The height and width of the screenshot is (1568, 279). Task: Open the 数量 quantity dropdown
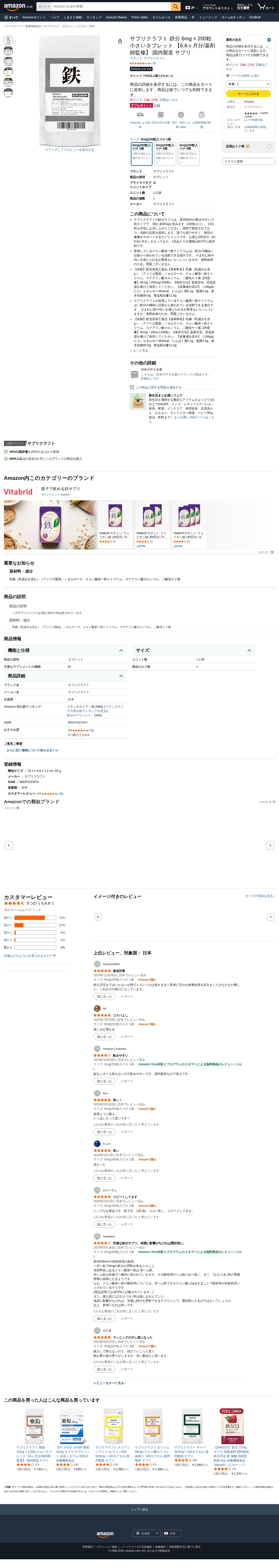click(x=248, y=84)
